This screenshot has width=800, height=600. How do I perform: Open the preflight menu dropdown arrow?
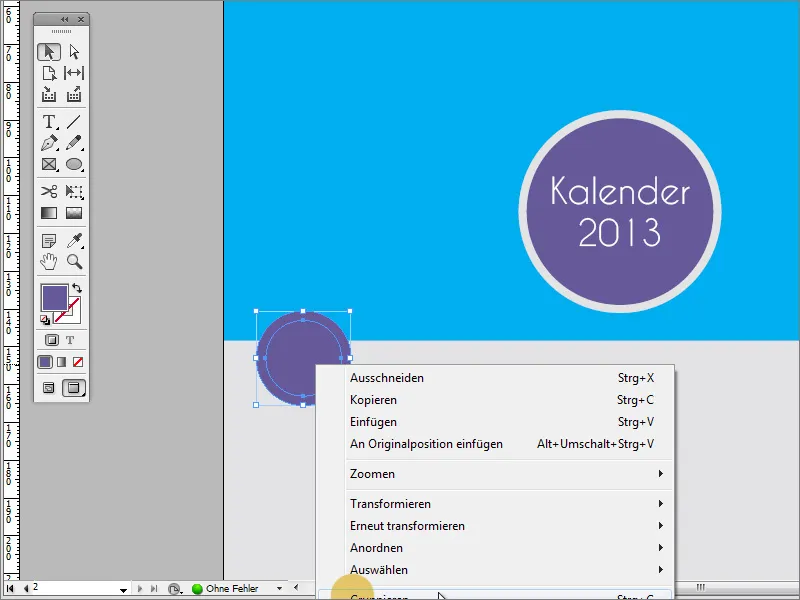(x=279, y=588)
